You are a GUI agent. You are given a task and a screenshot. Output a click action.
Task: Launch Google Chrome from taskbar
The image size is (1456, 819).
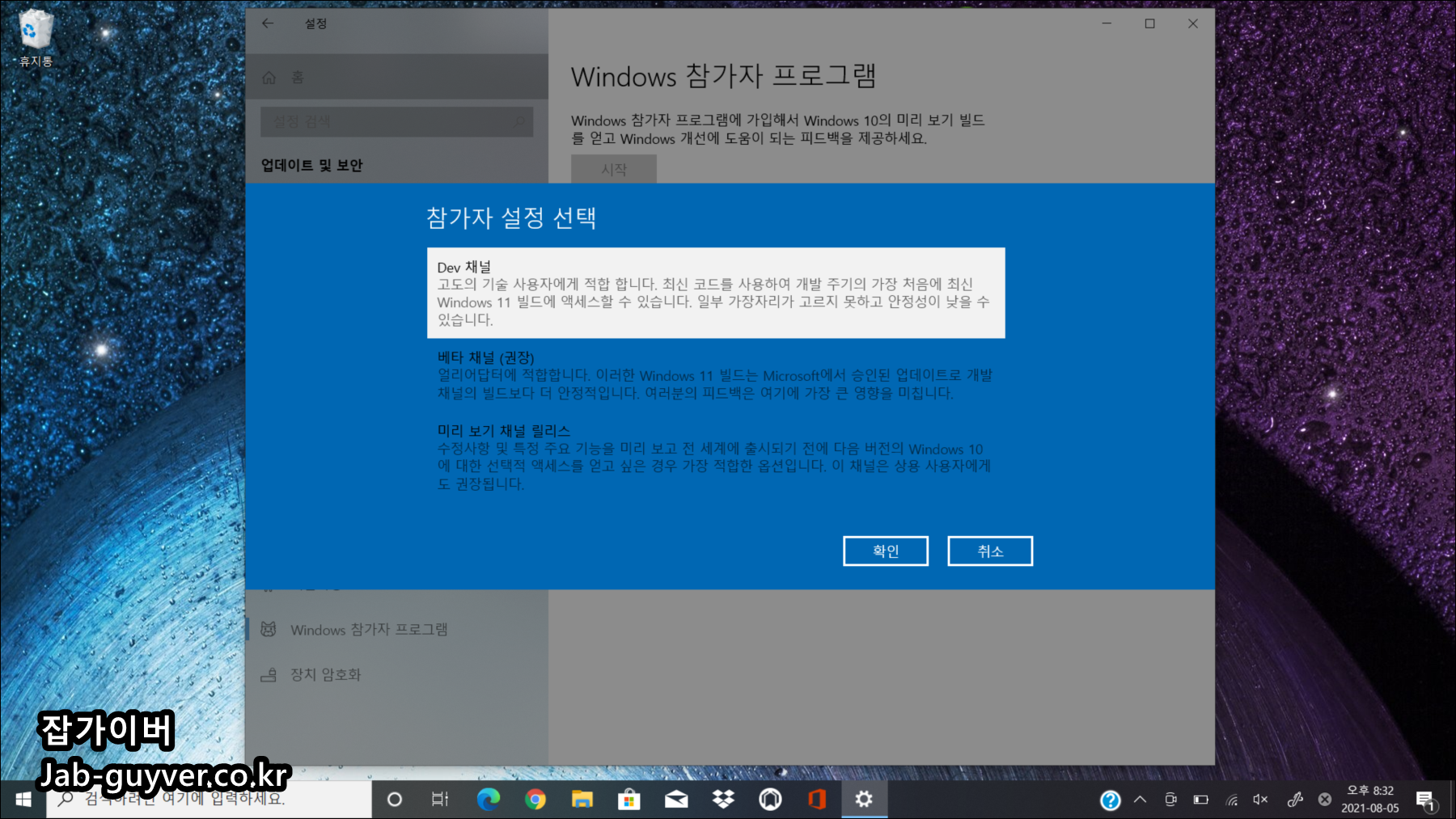click(535, 800)
